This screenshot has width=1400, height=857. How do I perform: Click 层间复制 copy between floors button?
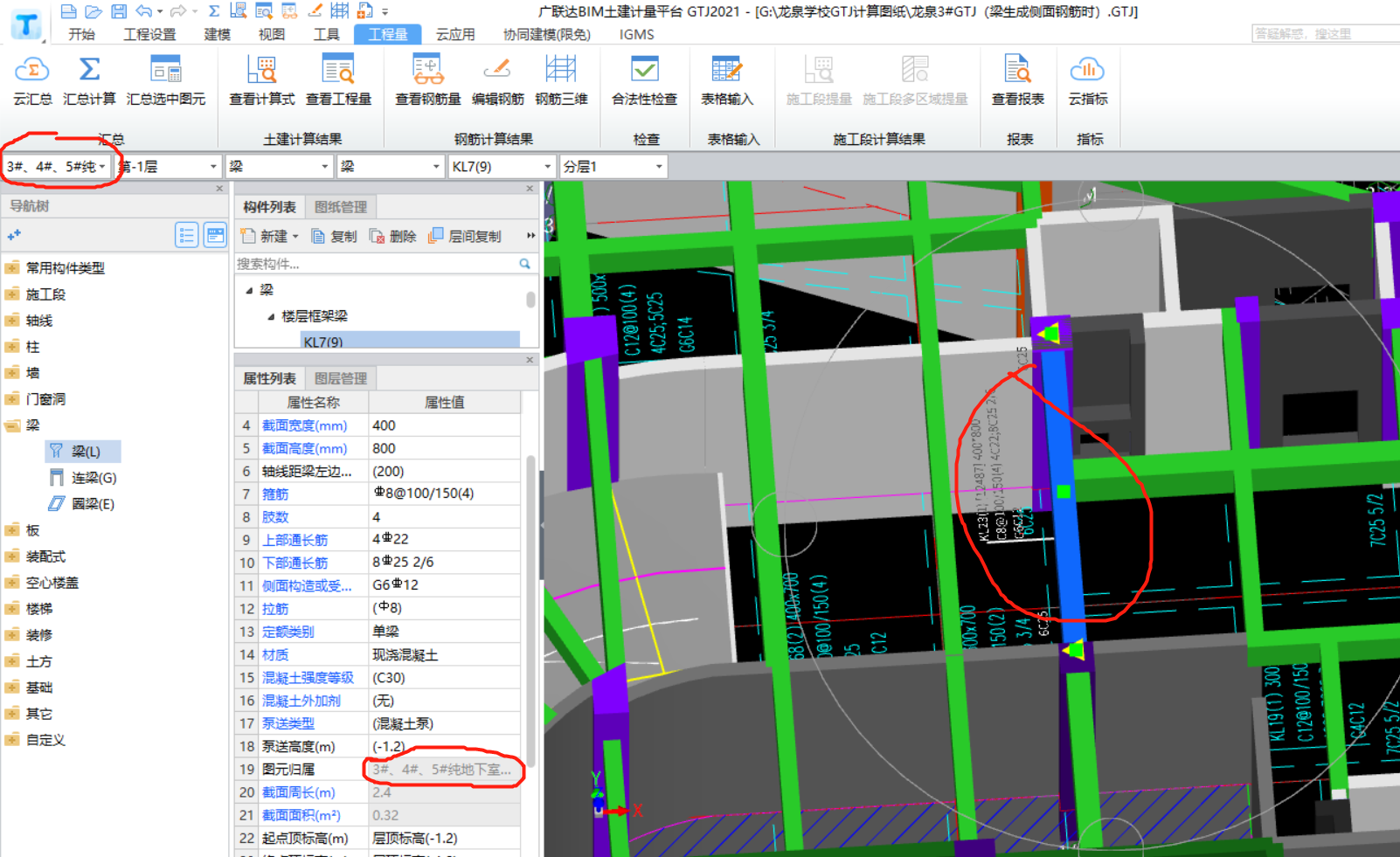tap(465, 236)
